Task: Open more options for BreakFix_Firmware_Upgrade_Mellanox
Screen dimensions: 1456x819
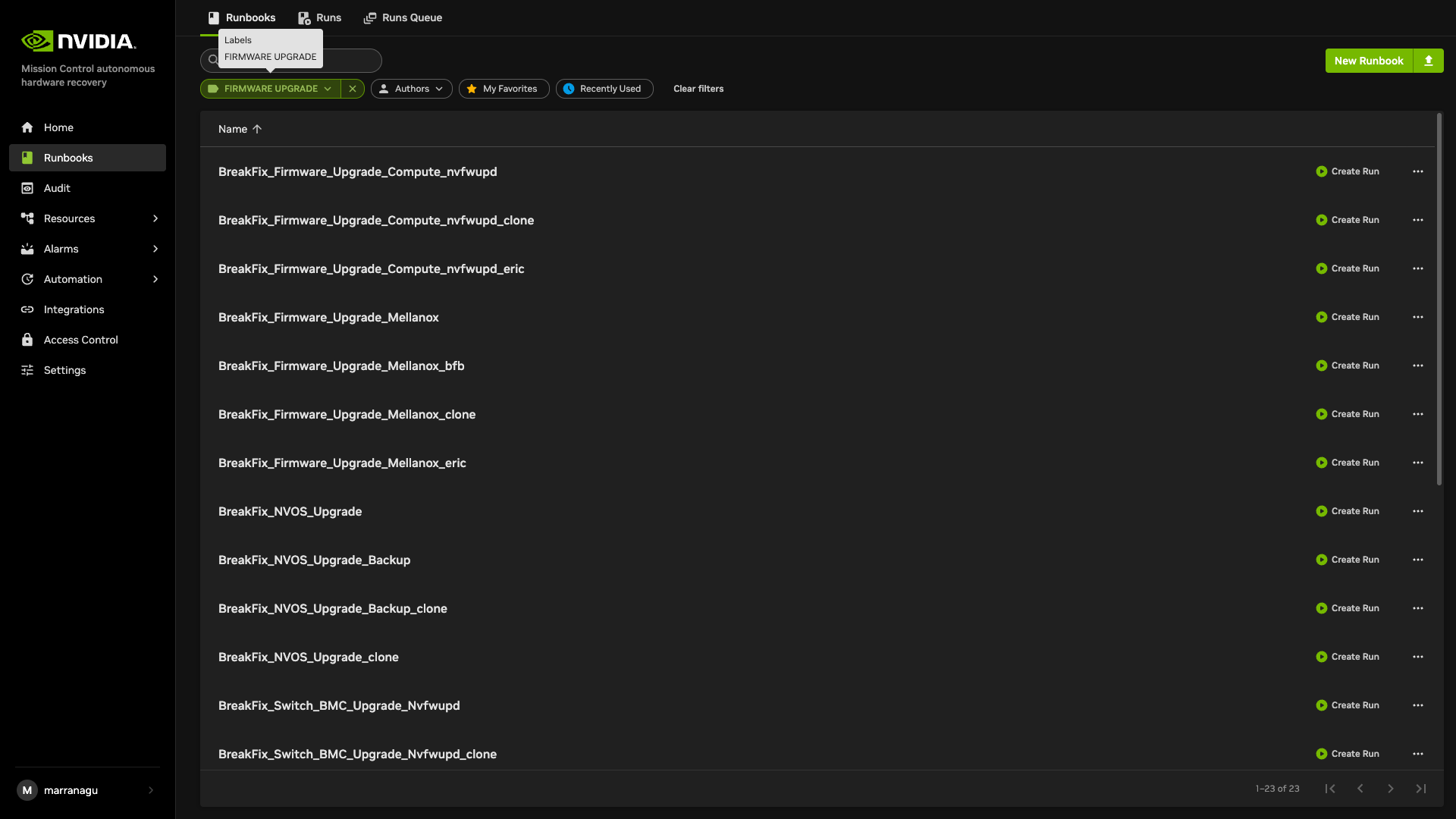Action: [x=1418, y=317]
